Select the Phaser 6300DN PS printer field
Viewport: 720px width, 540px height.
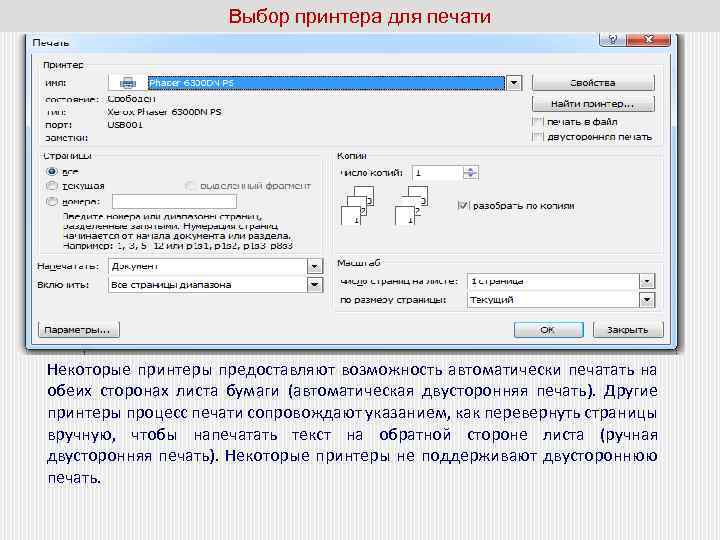click(x=326, y=83)
